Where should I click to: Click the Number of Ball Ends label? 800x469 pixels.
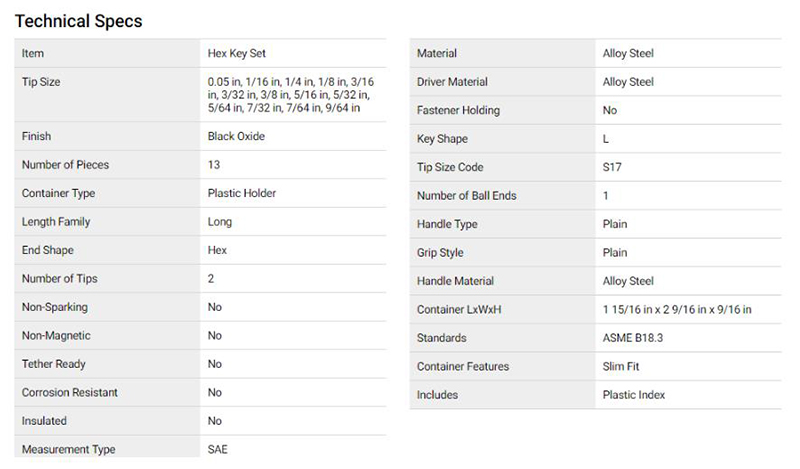466,195
